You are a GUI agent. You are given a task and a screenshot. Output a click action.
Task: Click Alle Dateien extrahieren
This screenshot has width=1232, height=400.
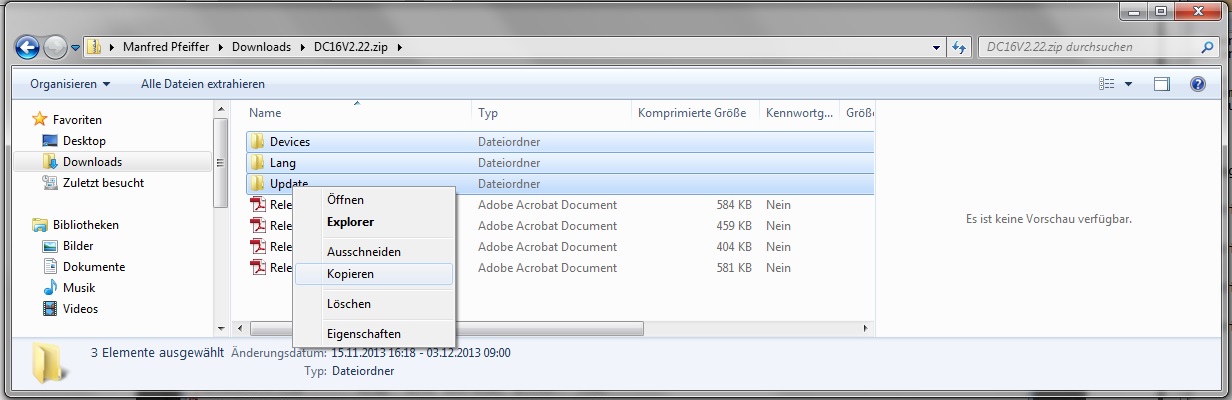coord(203,84)
